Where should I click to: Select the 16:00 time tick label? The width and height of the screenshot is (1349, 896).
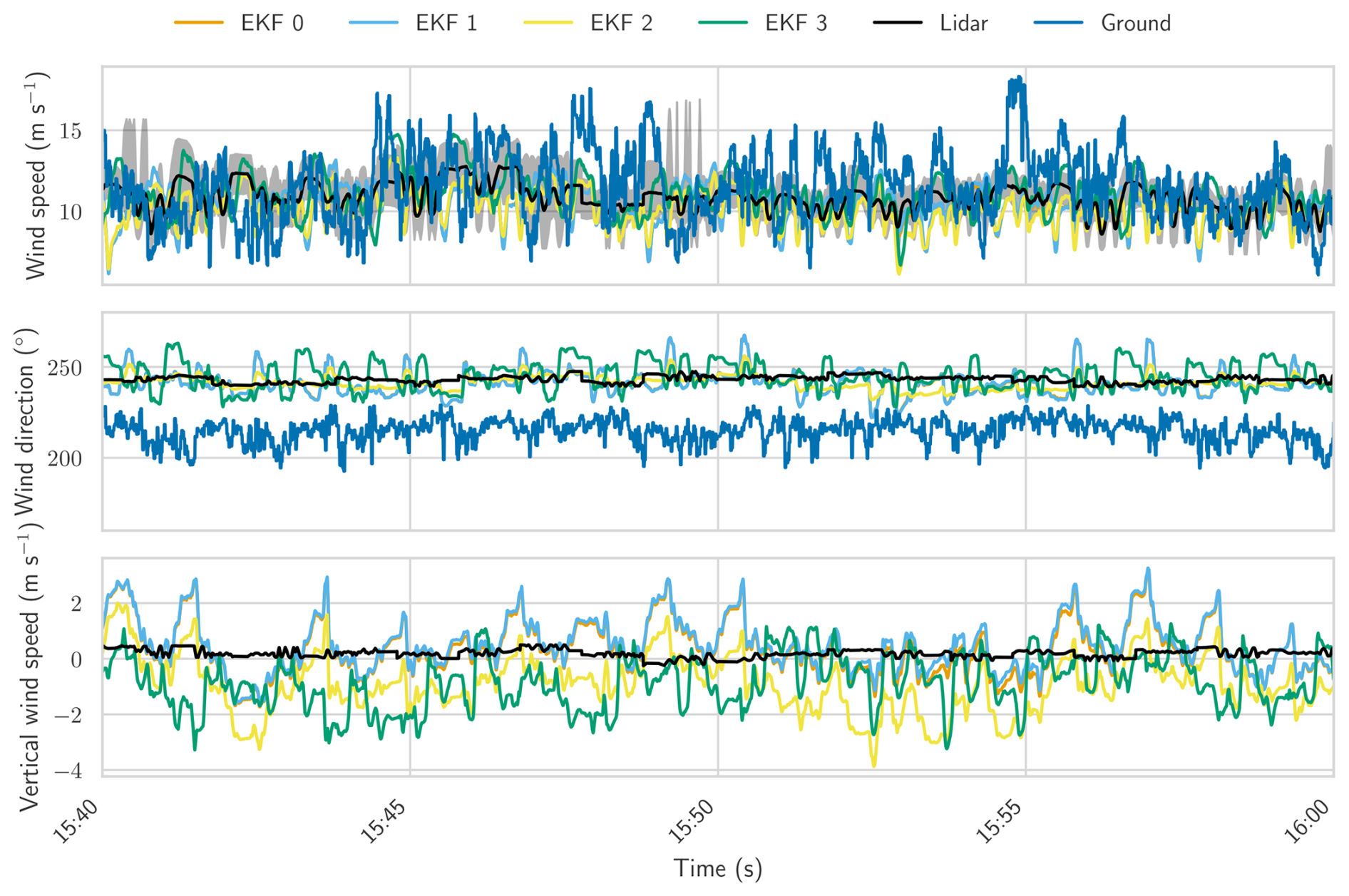point(1308,822)
